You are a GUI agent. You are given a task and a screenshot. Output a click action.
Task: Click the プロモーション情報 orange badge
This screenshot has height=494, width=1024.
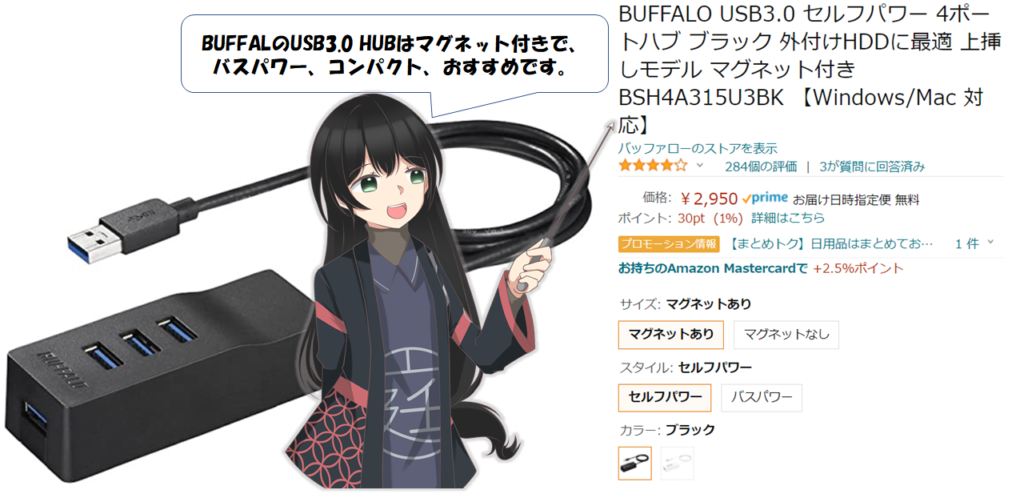669,244
